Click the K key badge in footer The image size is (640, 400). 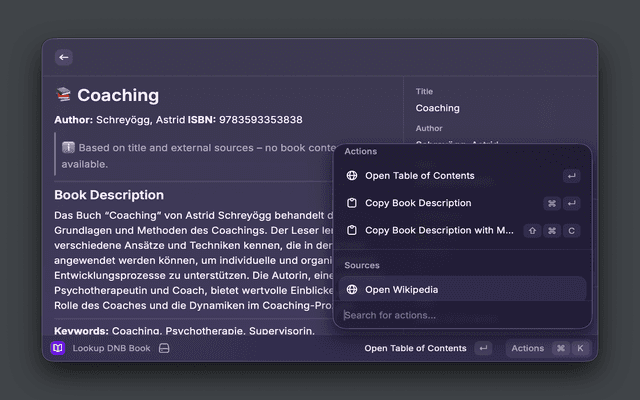[580, 348]
